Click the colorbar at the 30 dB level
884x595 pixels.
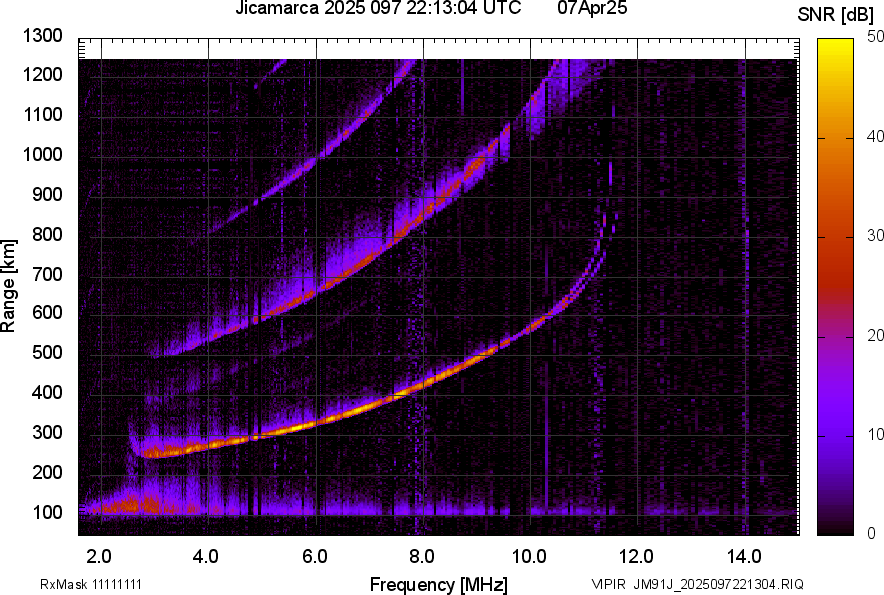(x=835, y=237)
